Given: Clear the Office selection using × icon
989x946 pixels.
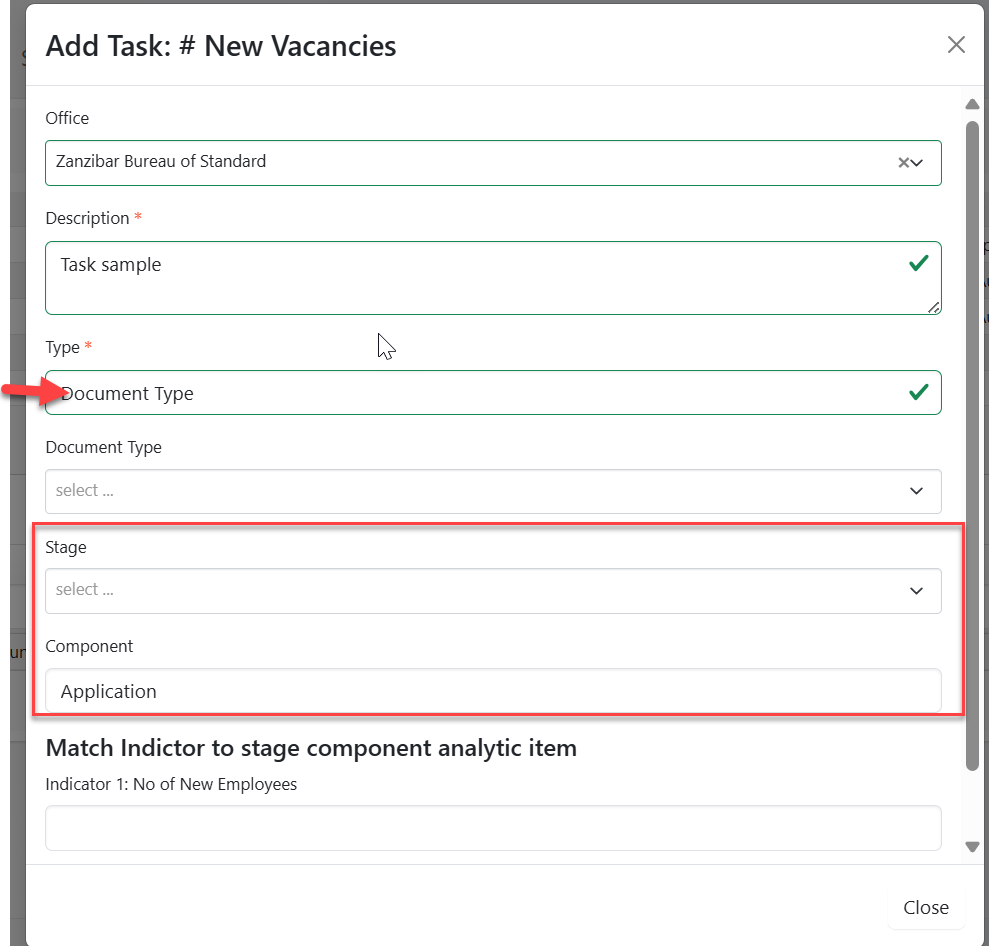Looking at the screenshot, I should 903,163.
